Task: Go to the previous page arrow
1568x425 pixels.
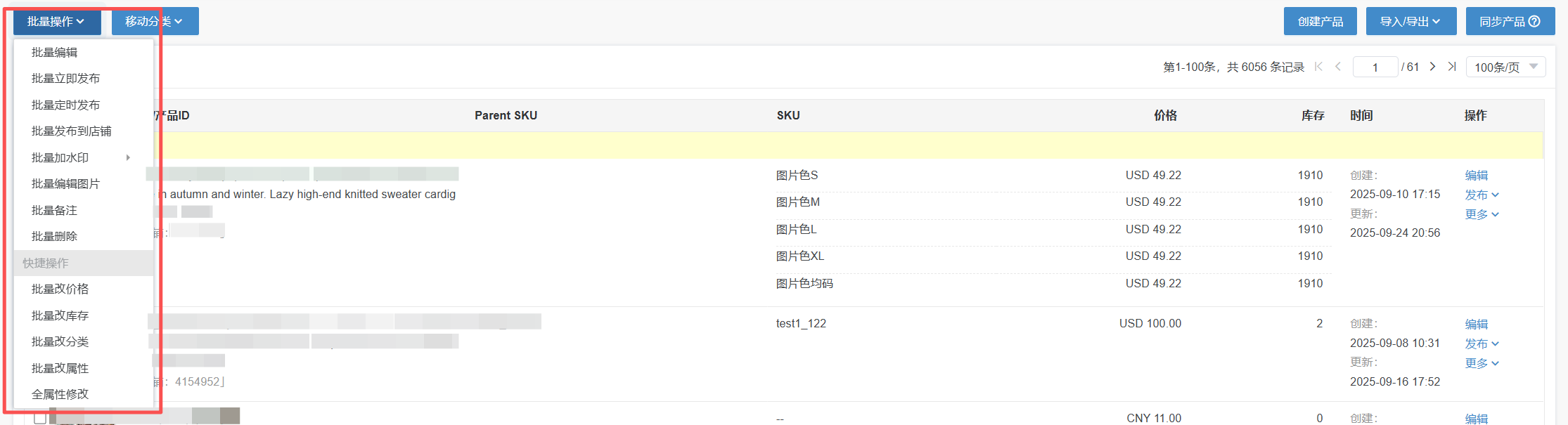Action: tap(1338, 67)
